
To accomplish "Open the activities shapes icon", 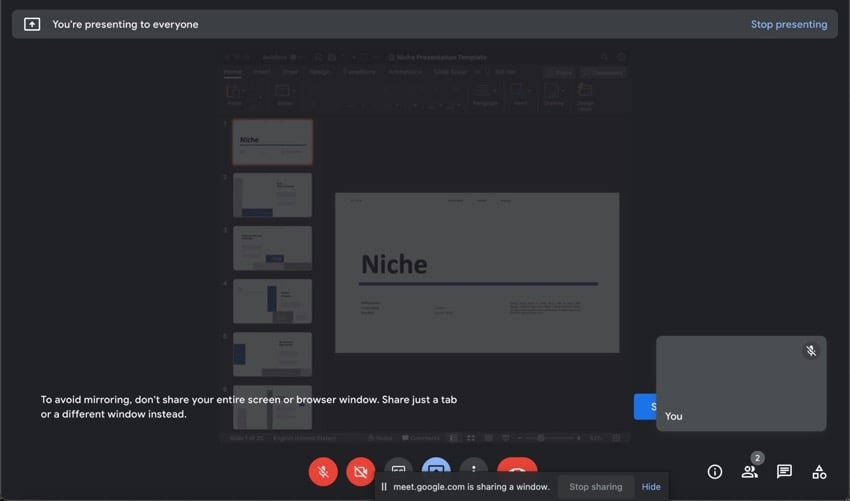I will [x=819, y=472].
